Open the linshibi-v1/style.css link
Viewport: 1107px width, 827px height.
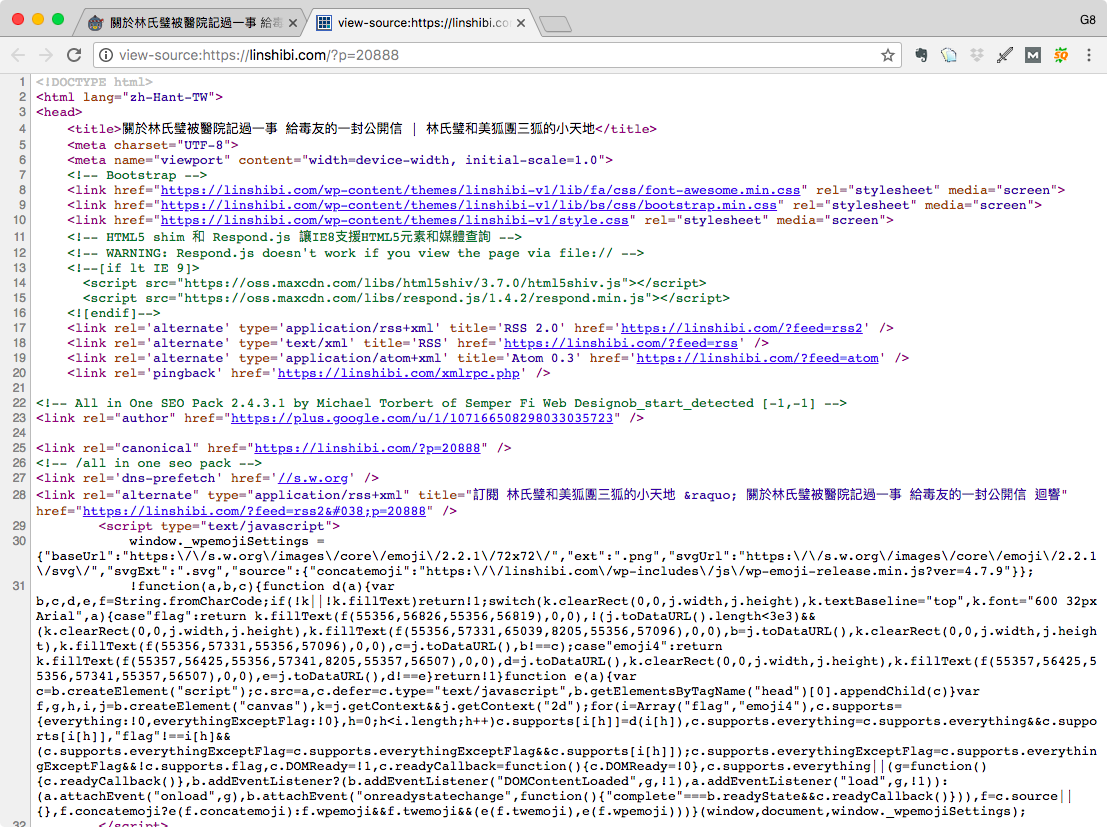click(x=395, y=220)
